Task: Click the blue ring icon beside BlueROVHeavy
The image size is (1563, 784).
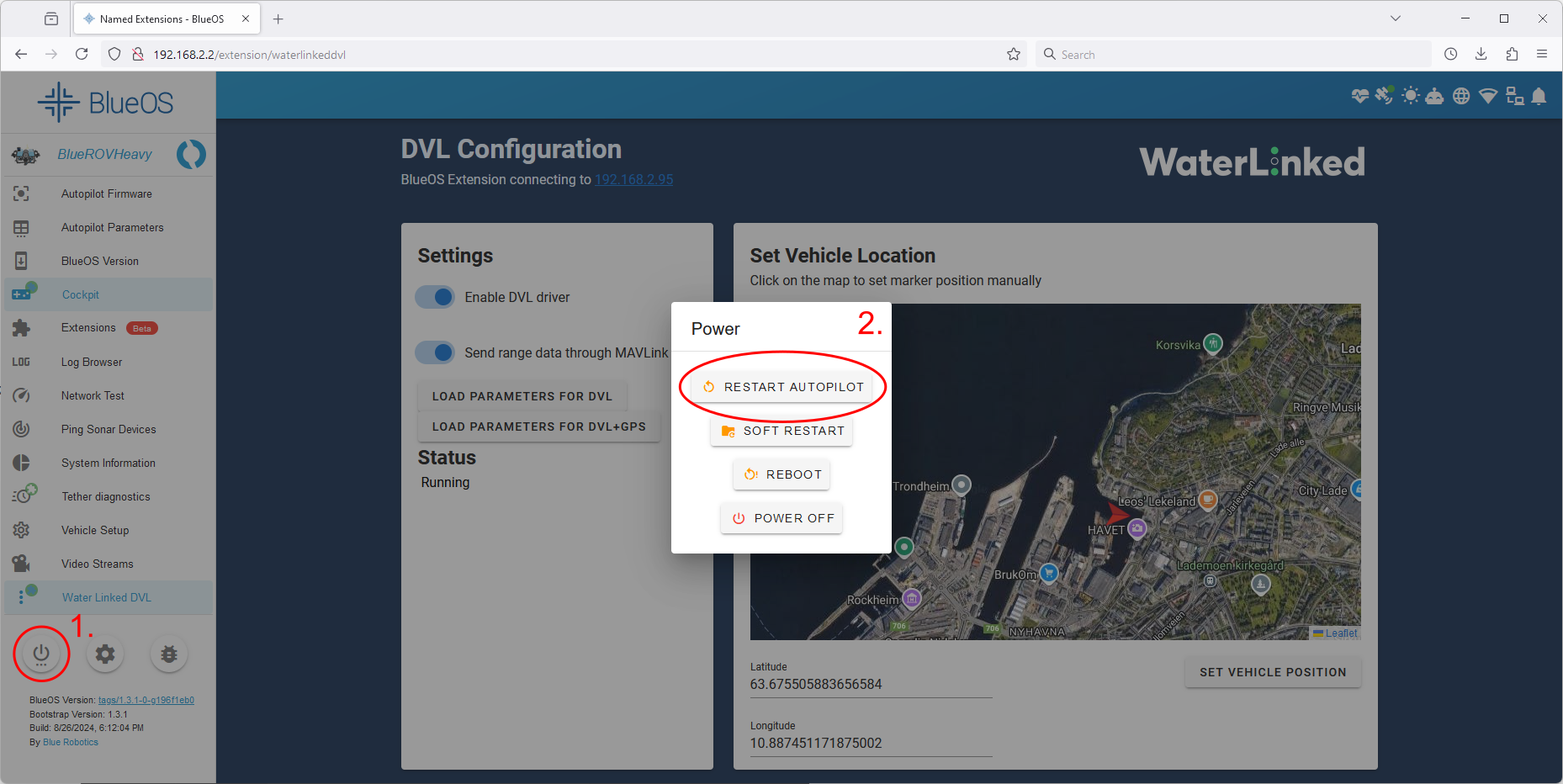Action: (x=191, y=154)
